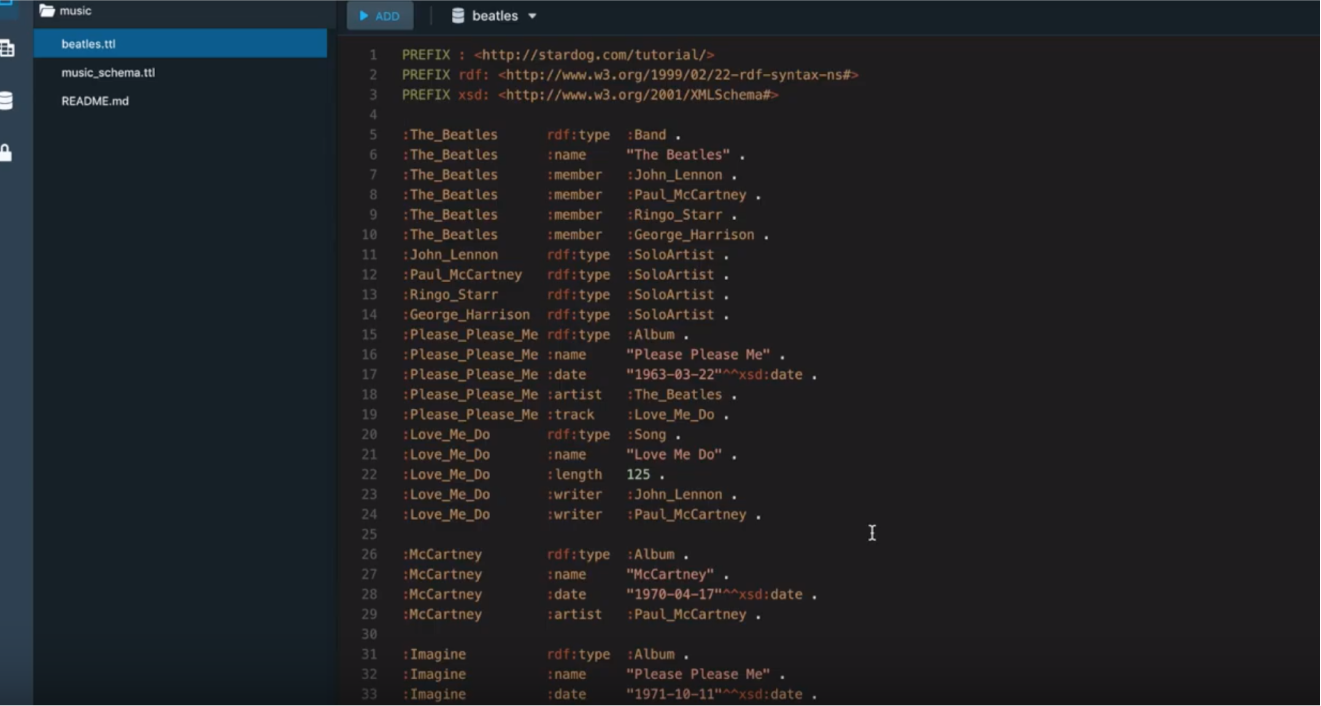Click :Ringo_Starr object on line 9

pyautogui.click(x=674, y=215)
